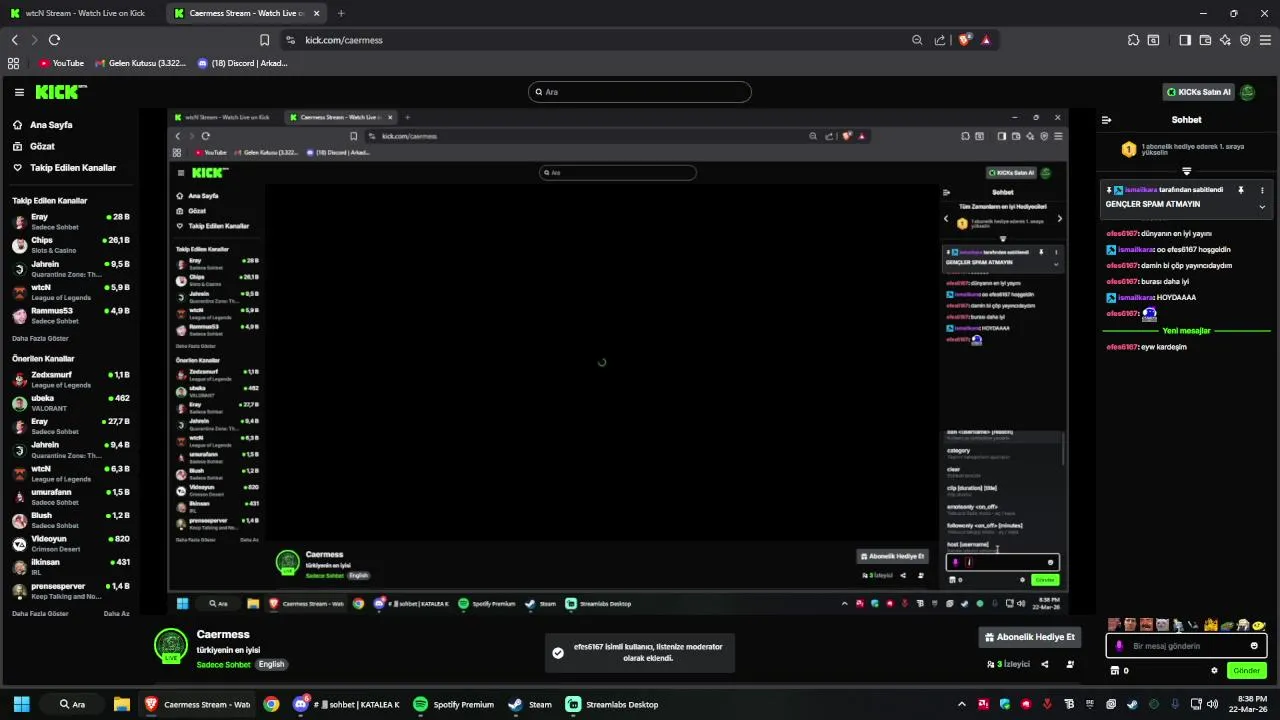The width and height of the screenshot is (1280, 720).
Task: Open YouTube bookmark
Action: (x=62, y=63)
